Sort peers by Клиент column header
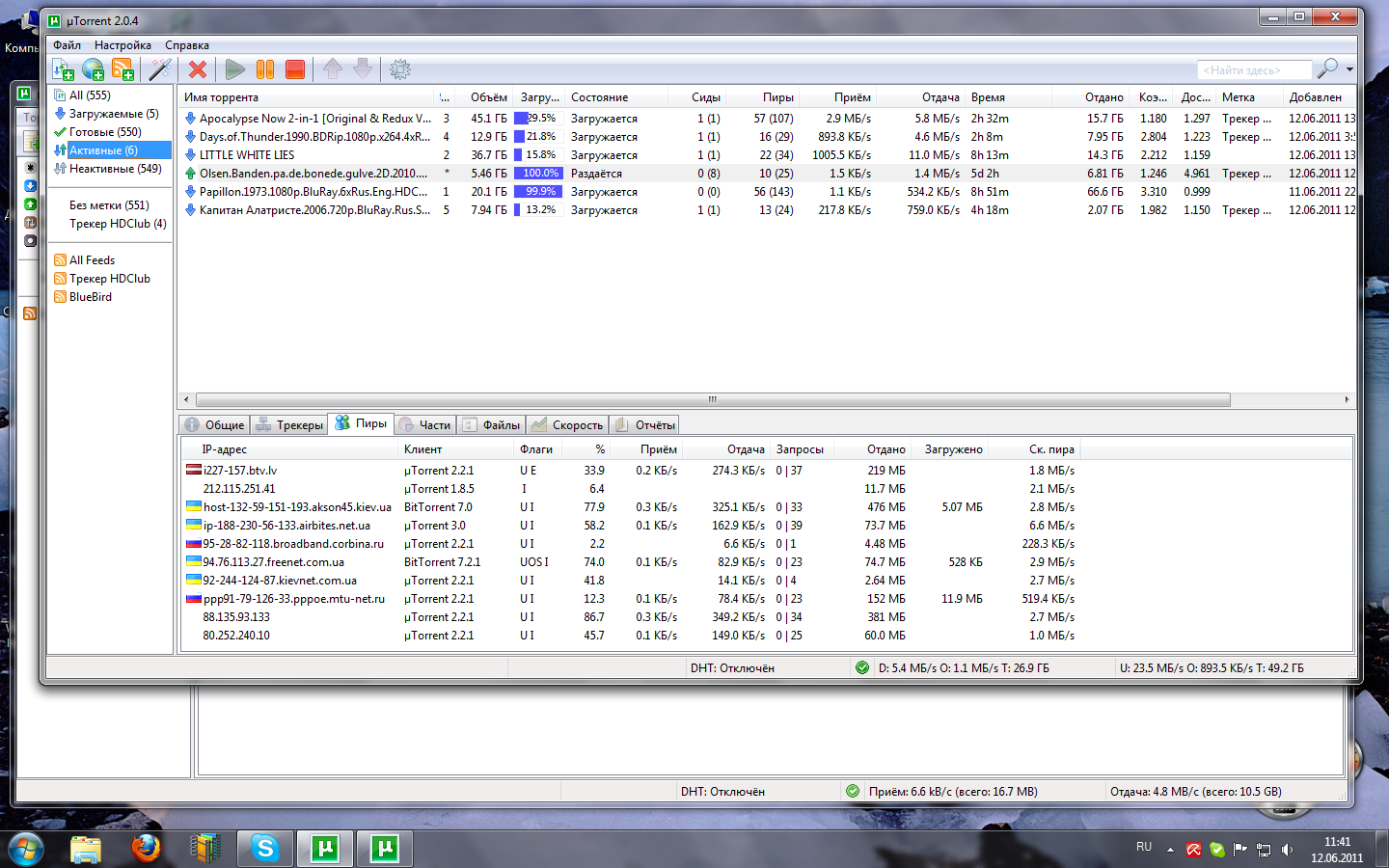1389x868 pixels. pos(457,449)
